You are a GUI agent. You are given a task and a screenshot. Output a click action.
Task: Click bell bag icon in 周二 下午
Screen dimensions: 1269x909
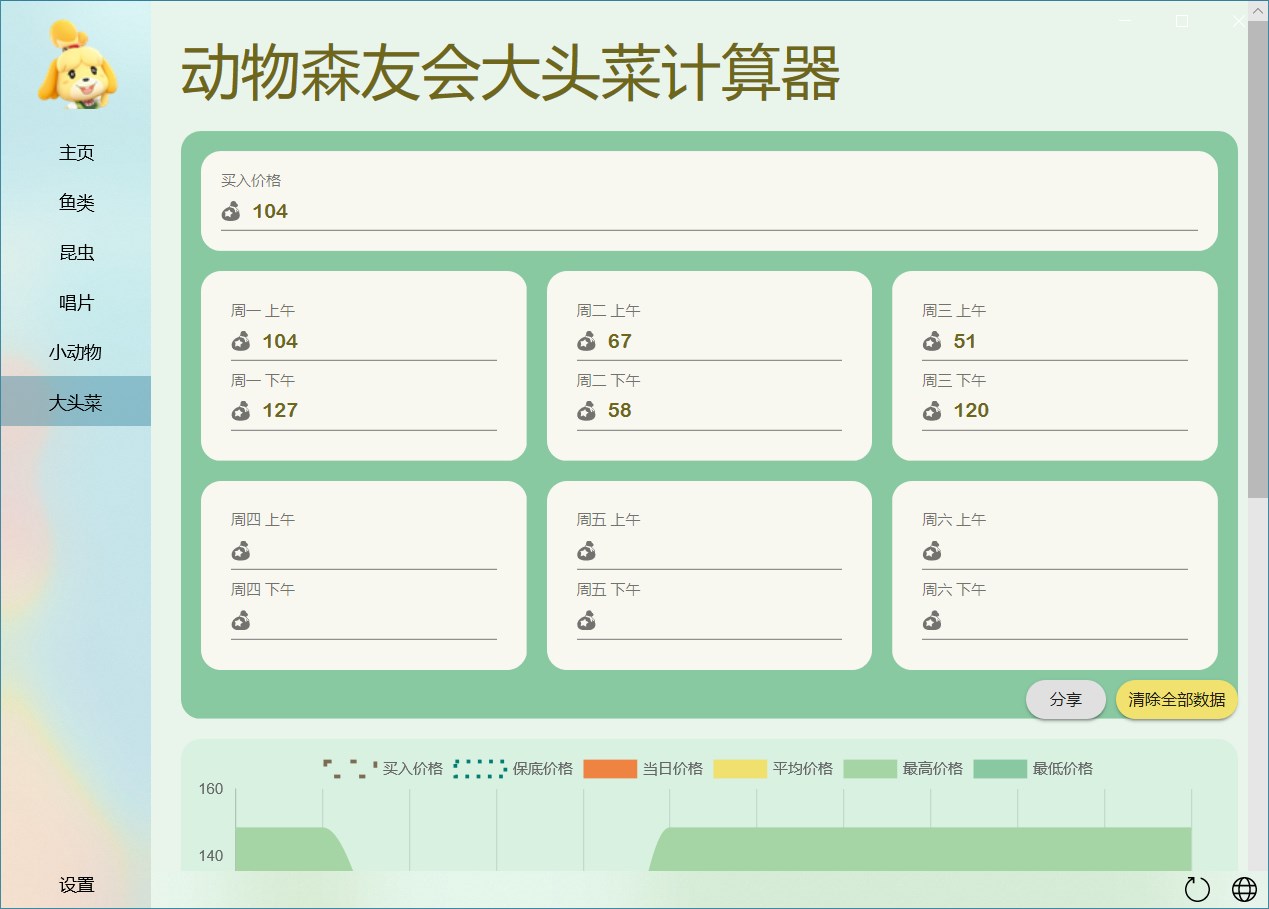pos(586,411)
